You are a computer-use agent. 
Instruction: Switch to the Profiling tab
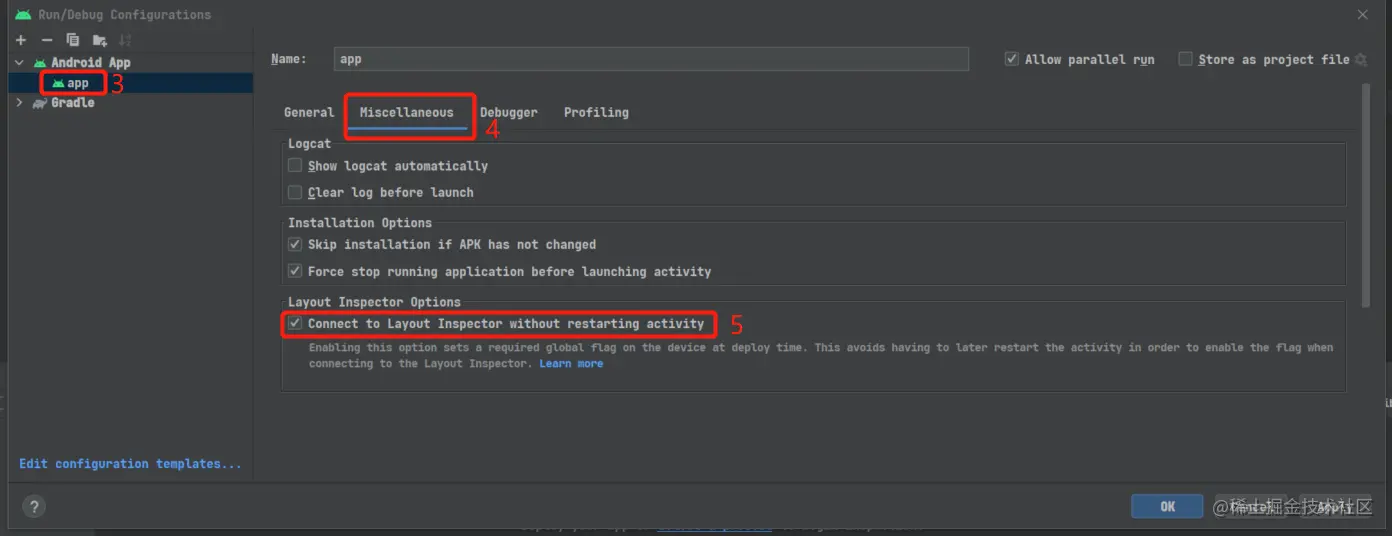click(596, 113)
